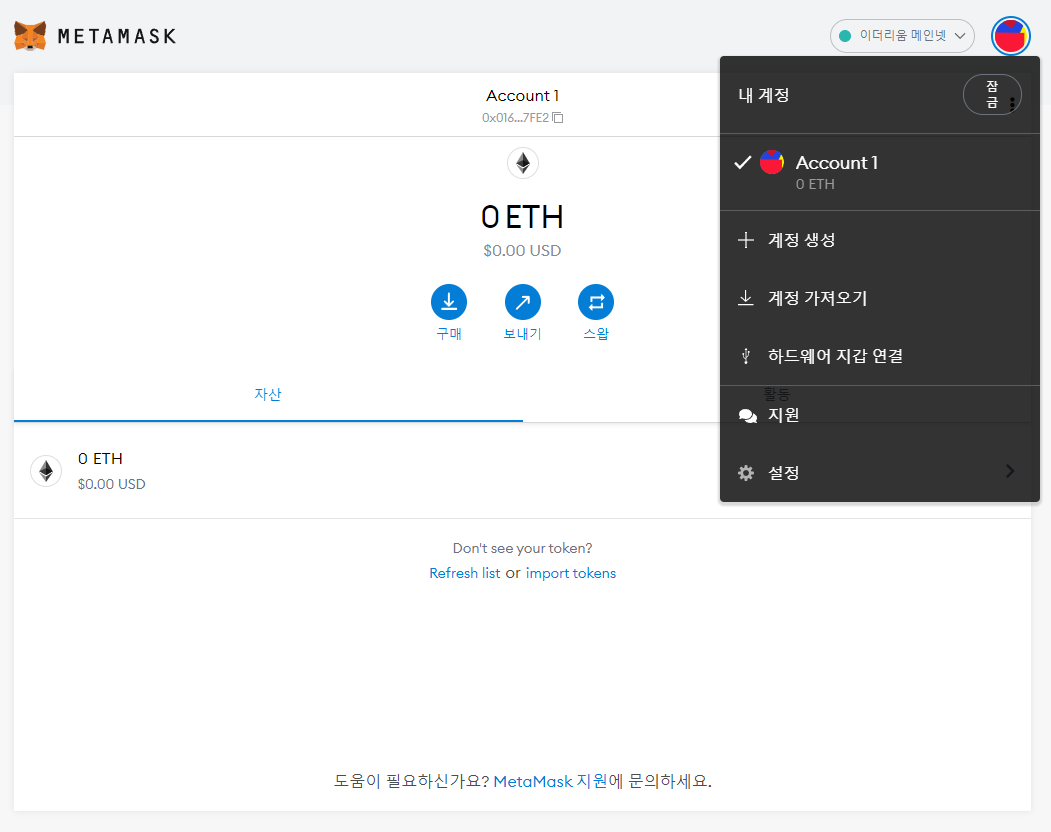Click the three-dot options icon
This screenshot has height=832, width=1051.
1012,103
